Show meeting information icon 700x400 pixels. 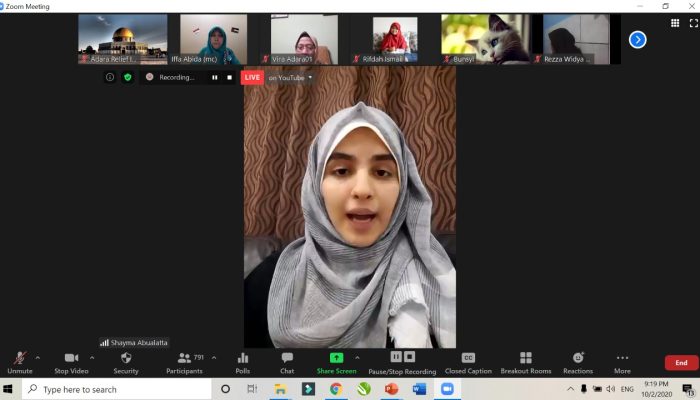110,77
